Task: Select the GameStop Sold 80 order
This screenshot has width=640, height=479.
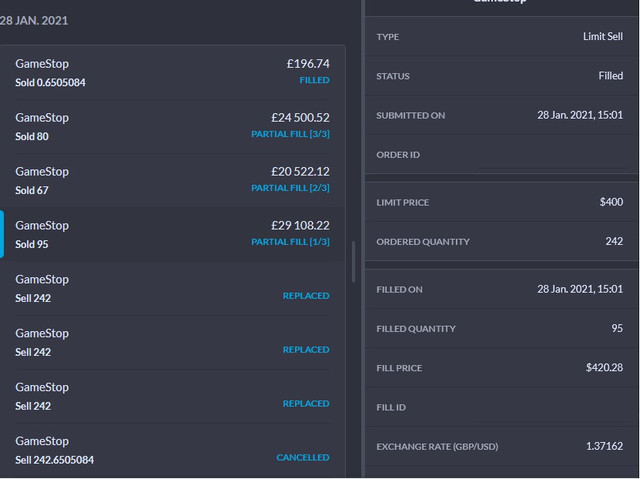Action: 172,126
